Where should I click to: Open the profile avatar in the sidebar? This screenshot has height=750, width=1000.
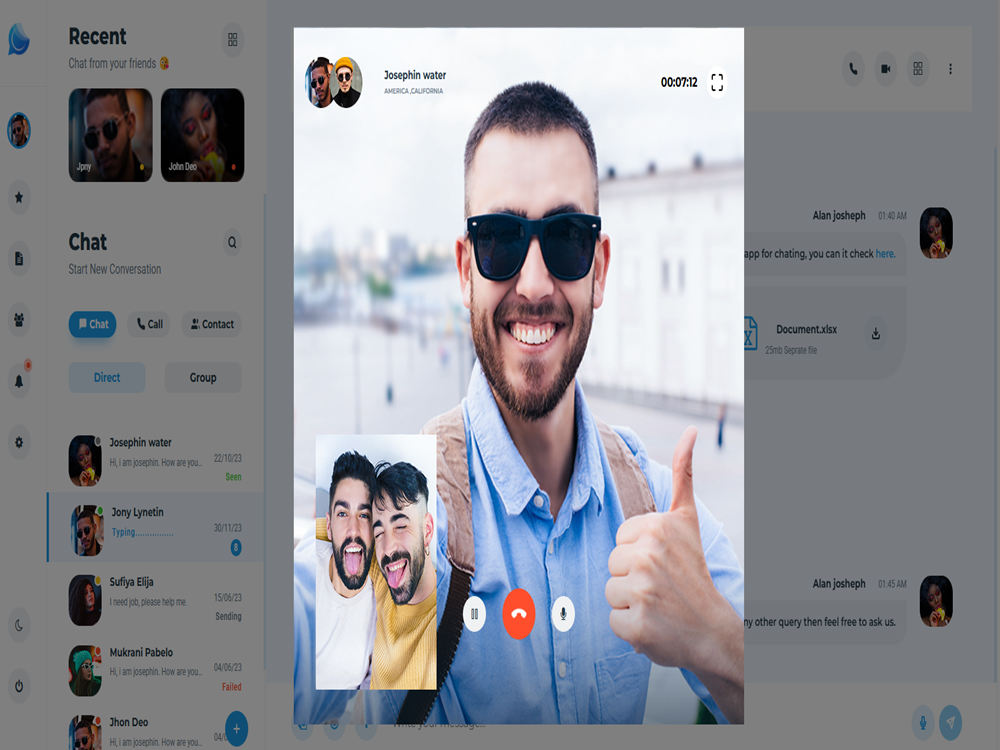[x=19, y=131]
